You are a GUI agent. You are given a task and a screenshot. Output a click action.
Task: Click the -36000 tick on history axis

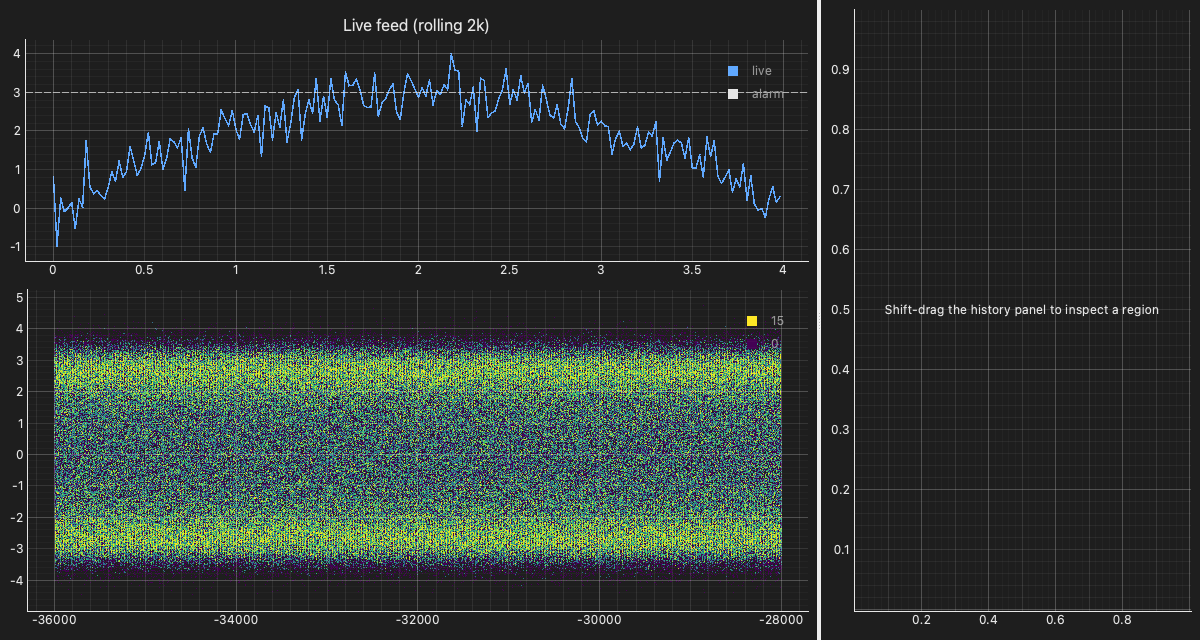click(55, 621)
